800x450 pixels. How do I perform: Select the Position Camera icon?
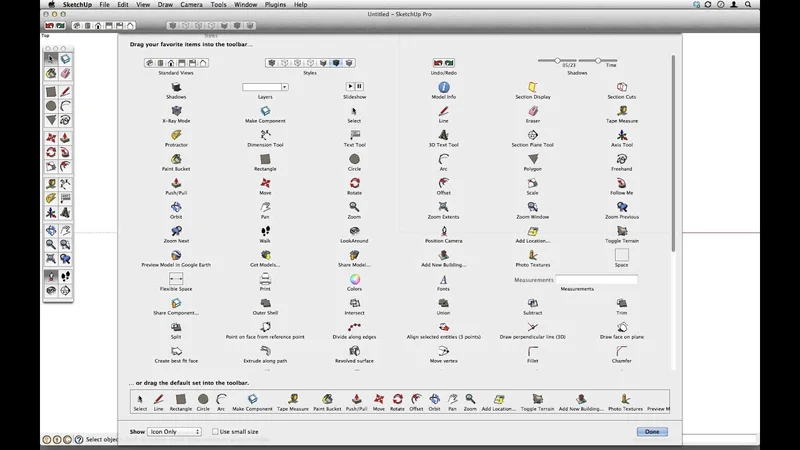pyautogui.click(x=443, y=231)
